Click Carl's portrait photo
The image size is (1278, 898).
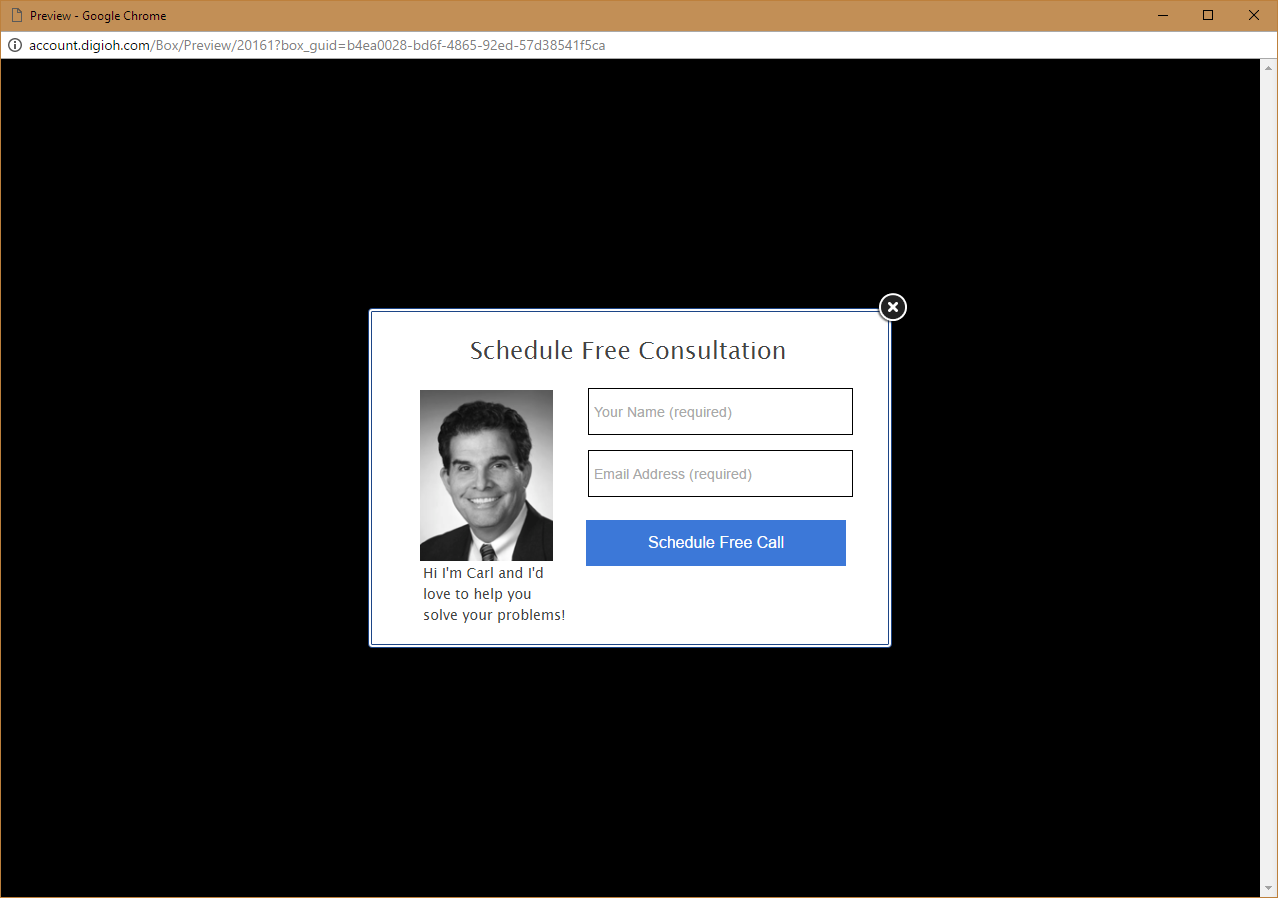click(486, 475)
